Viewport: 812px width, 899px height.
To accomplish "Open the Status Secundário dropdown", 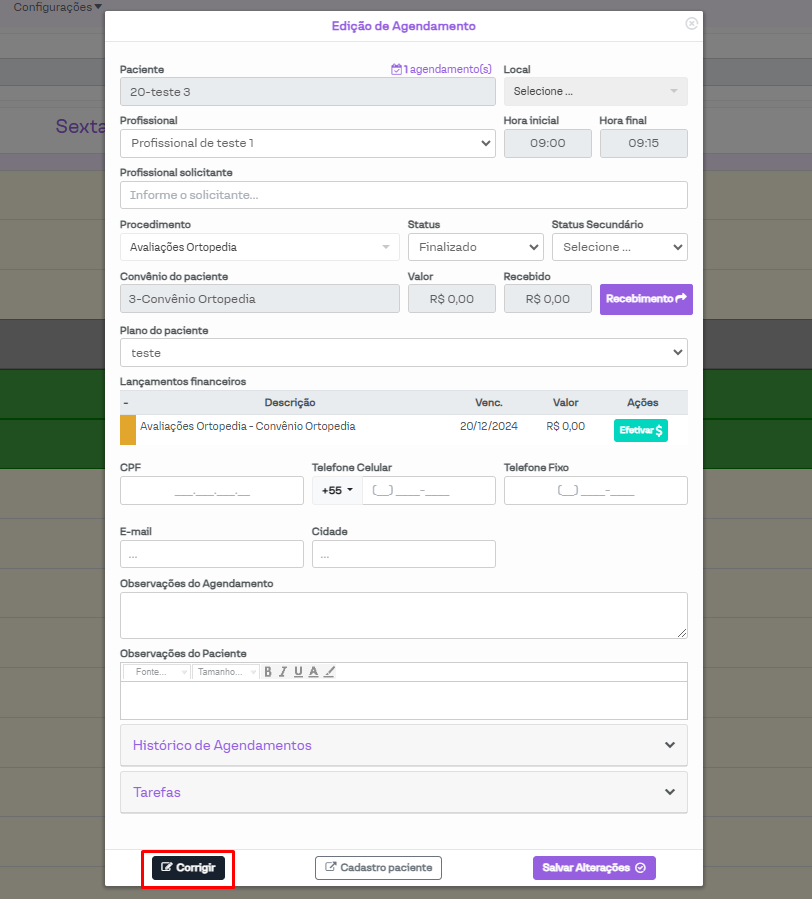I will (619, 247).
